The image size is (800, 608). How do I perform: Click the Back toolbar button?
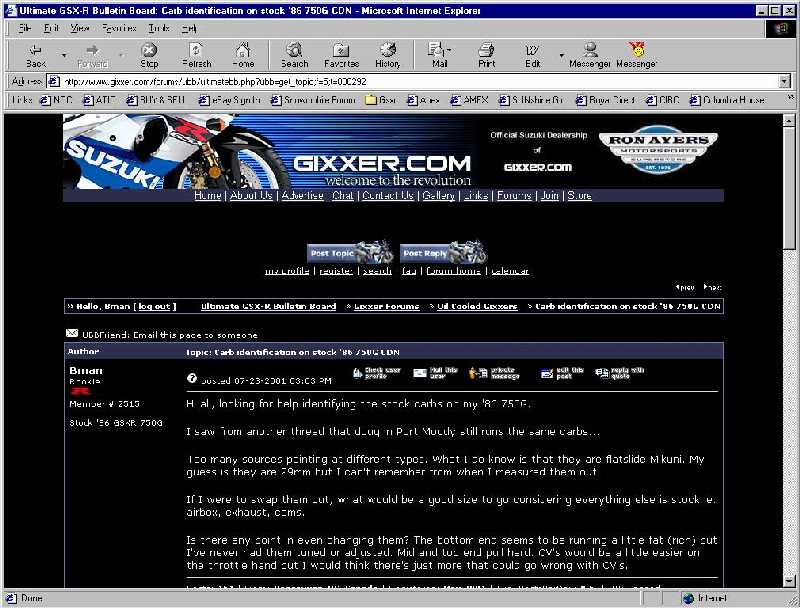click(36, 56)
